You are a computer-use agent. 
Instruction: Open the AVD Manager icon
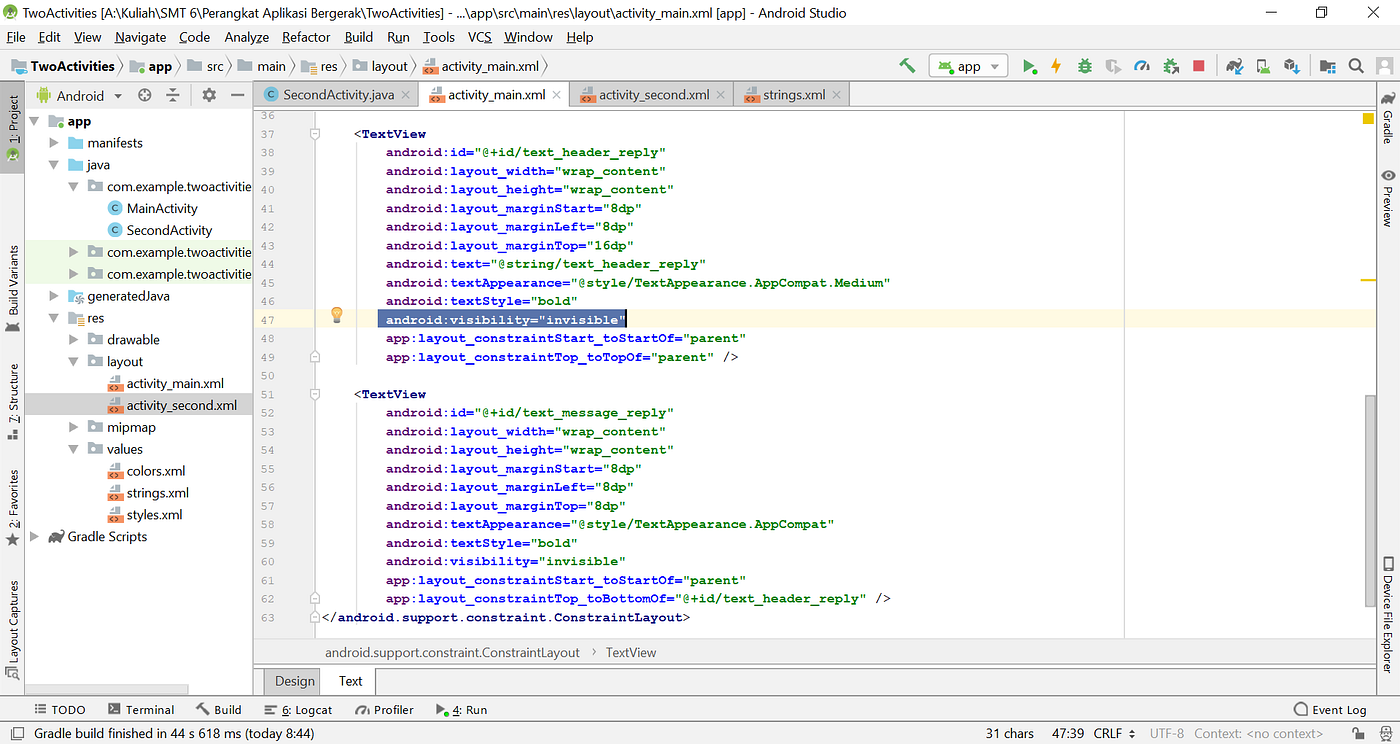1263,66
